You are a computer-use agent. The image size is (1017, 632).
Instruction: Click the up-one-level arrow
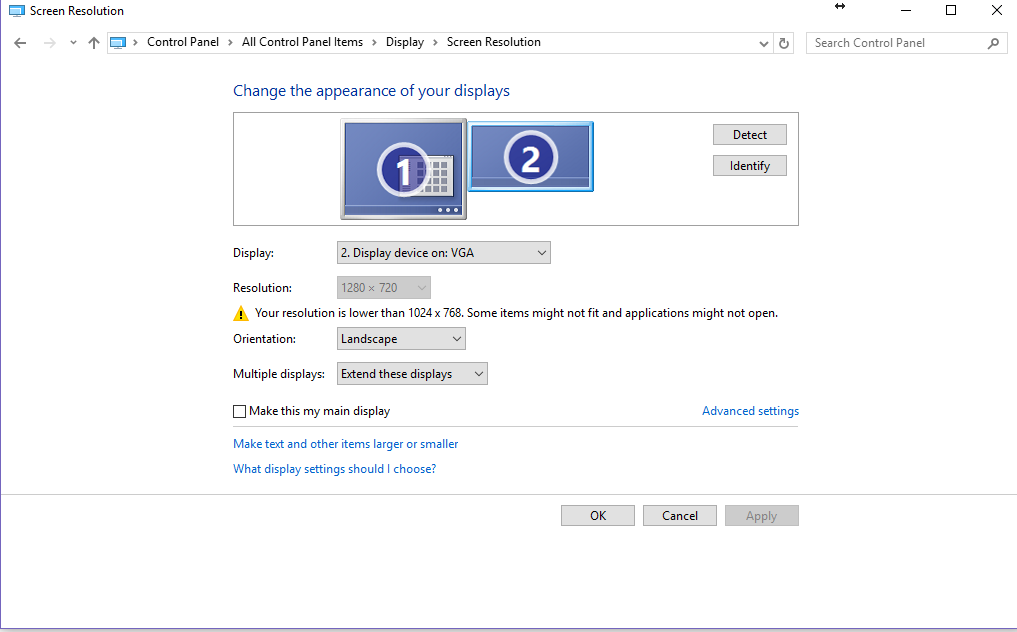(x=93, y=42)
